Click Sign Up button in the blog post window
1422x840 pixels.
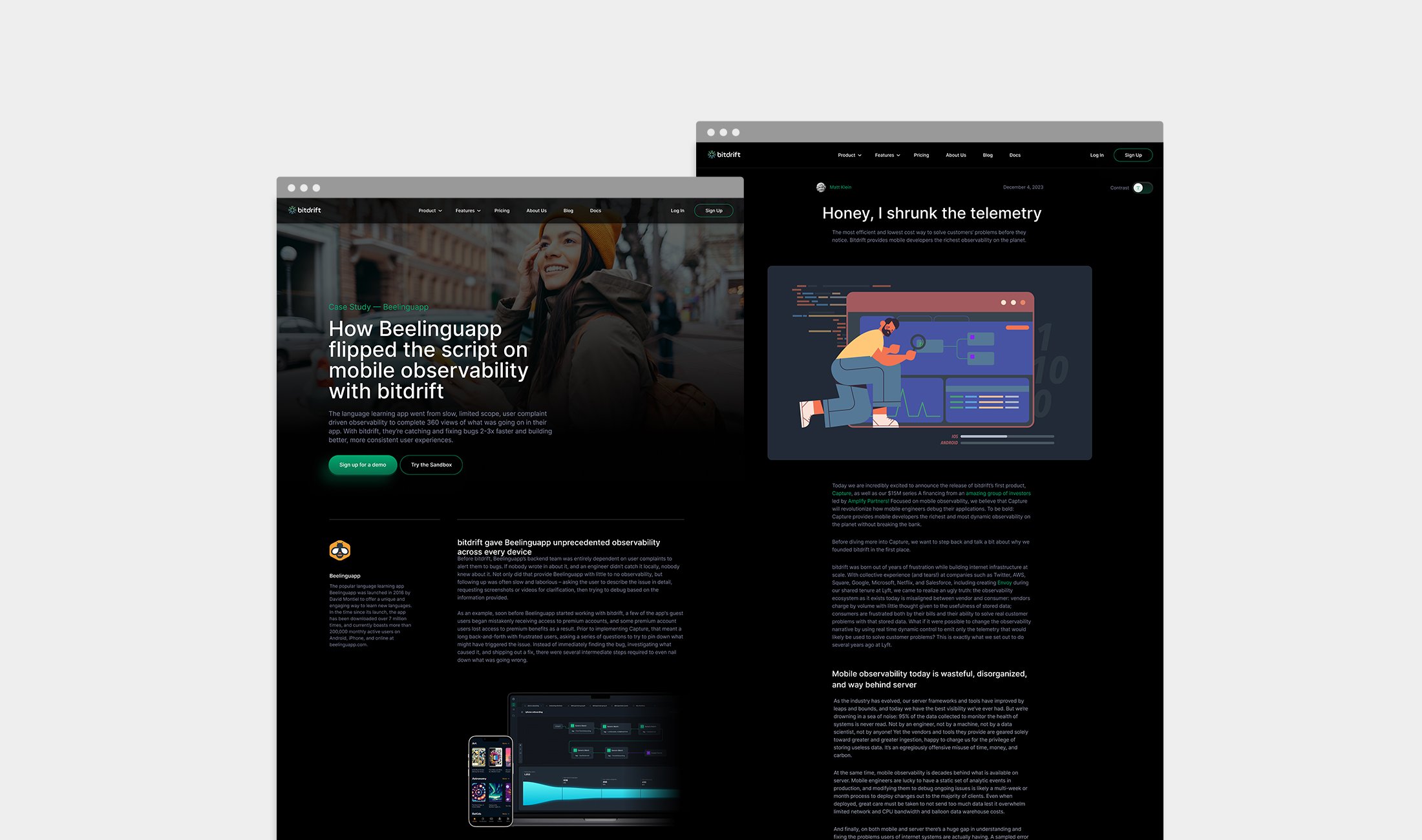click(1133, 155)
